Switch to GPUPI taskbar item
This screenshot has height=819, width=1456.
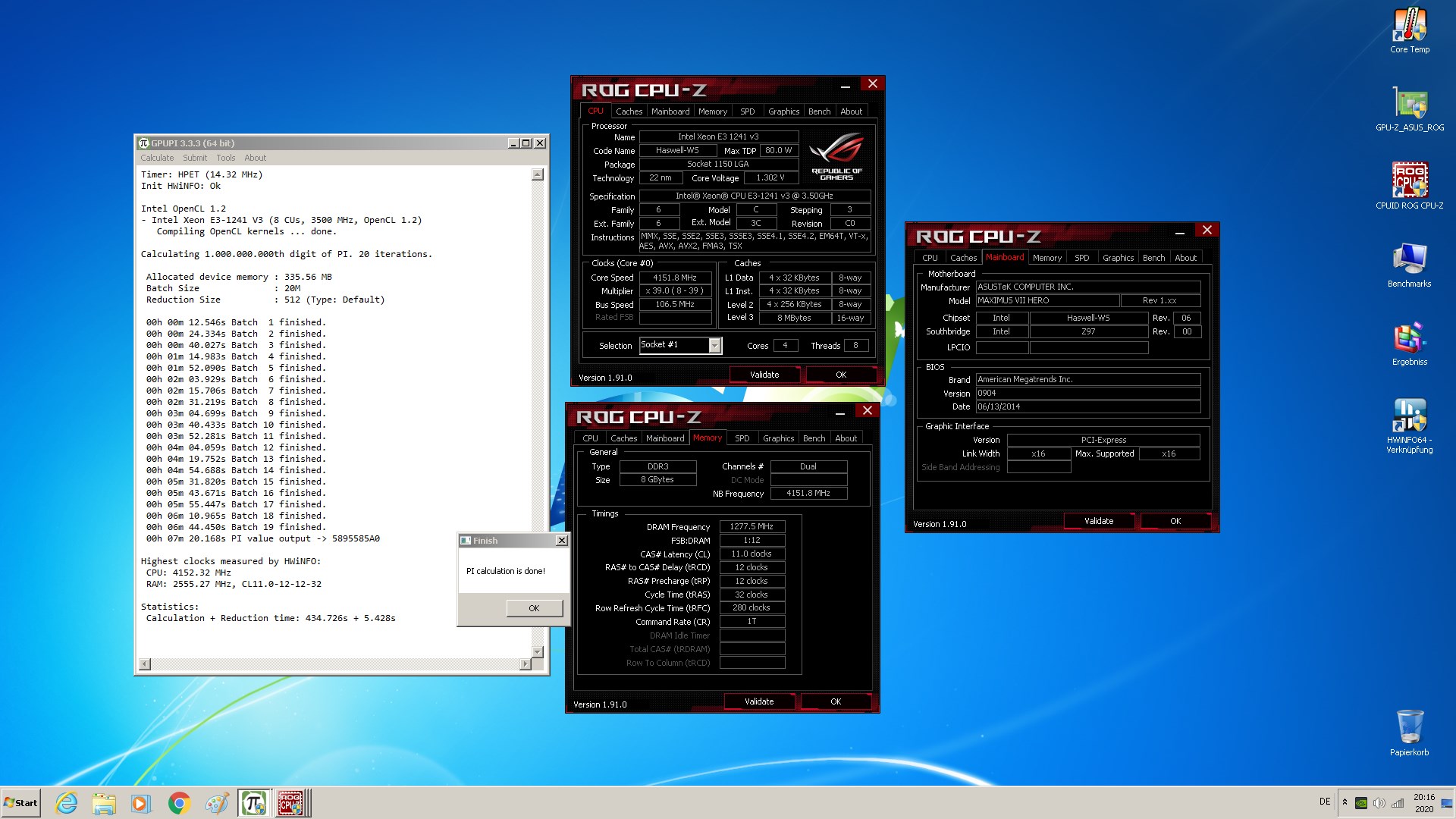254,803
